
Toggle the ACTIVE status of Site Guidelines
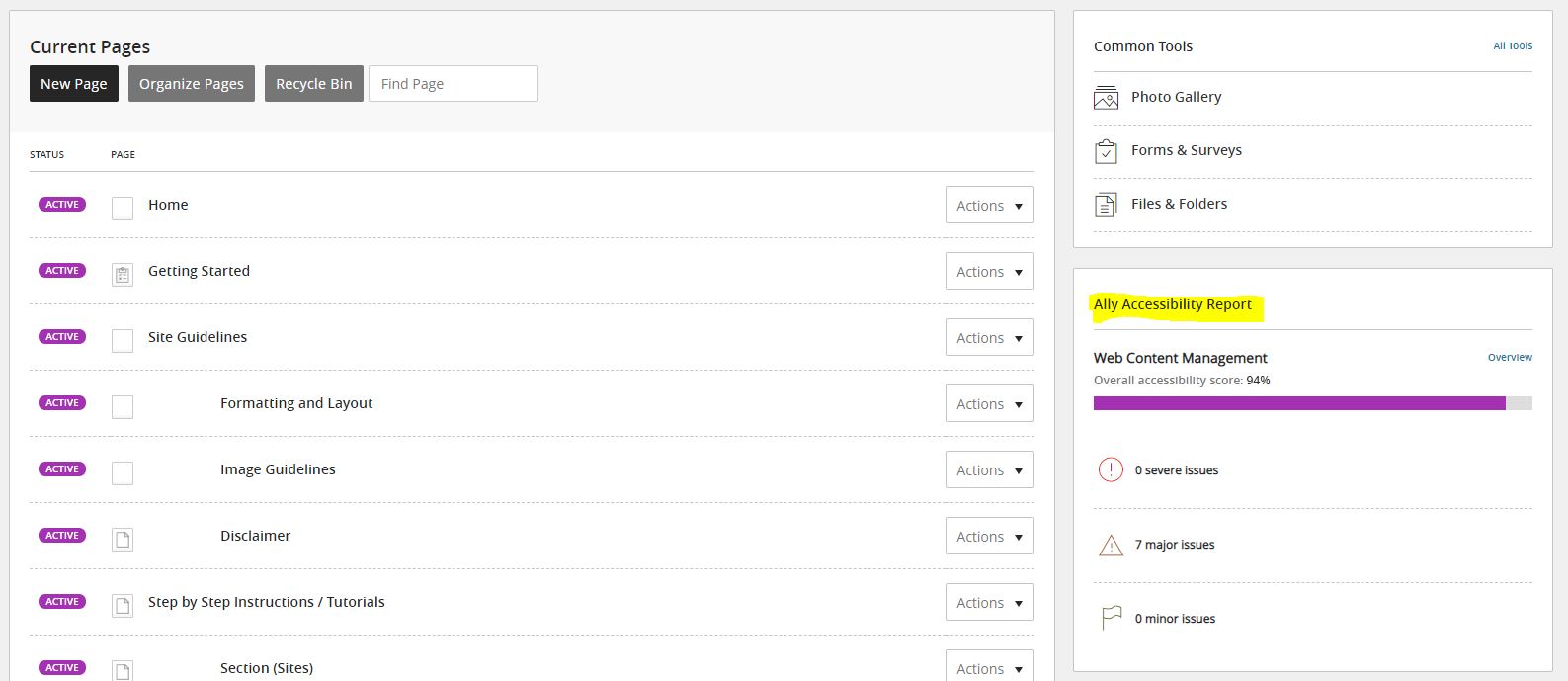click(62, 337)
